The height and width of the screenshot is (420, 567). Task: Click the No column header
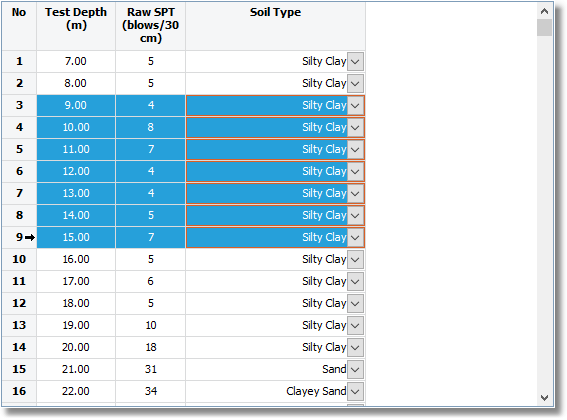(x=19, y=26)
